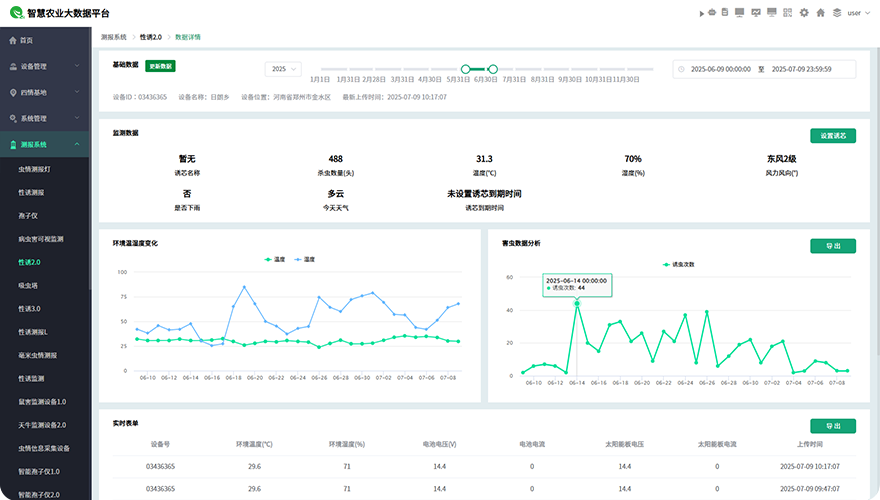
Task: Toggle the 诱虫次数 legend in pest chart
Action: click(679, 264)
